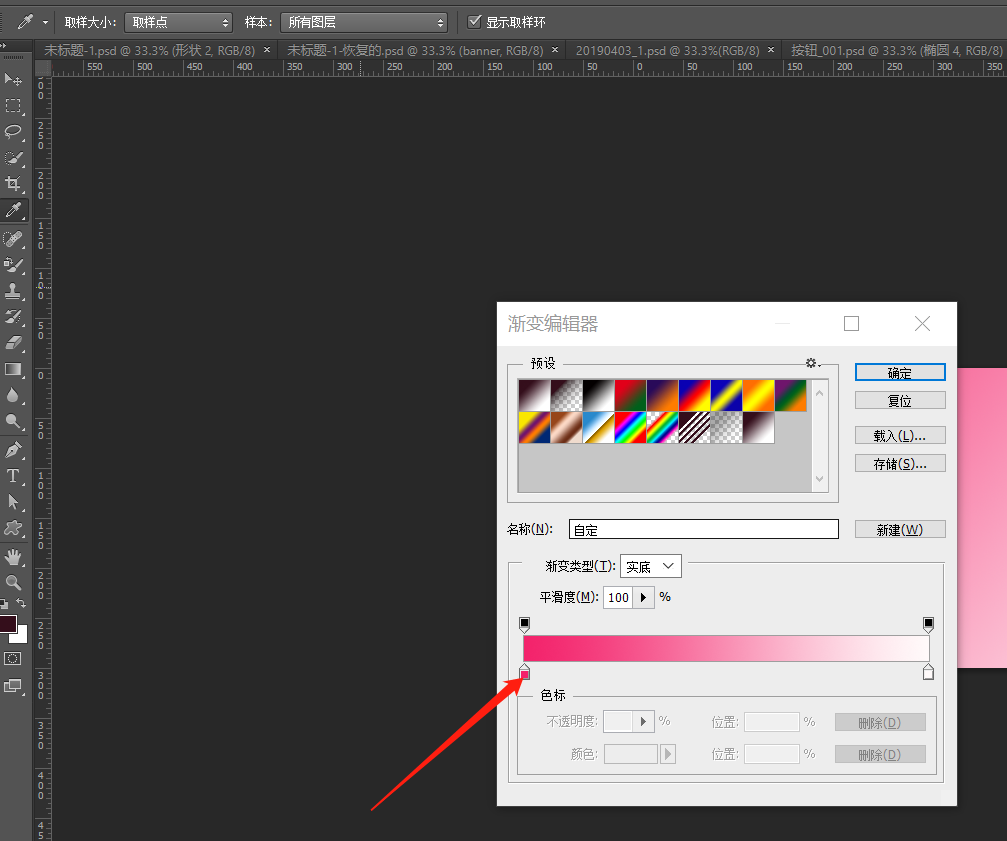Image resolution: width=1007 pixels, height=841 pixels.
Task: Choose the transparent stripes gradient preset
Action: pyautogui.click(x=694, y=428)
